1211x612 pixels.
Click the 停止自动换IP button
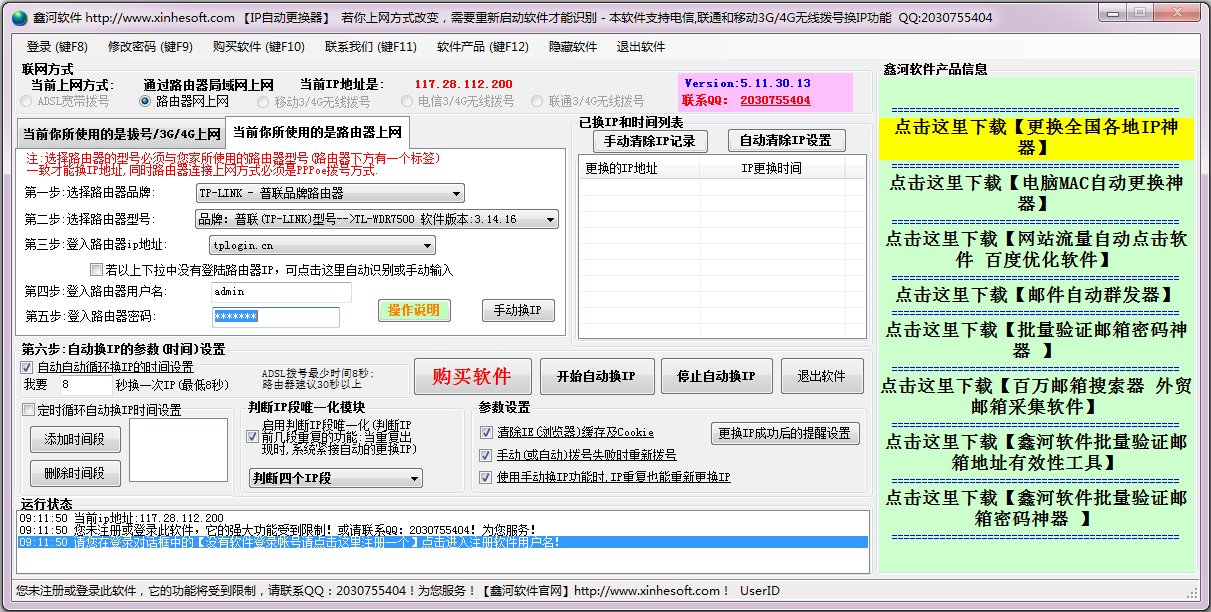[716, 376]
